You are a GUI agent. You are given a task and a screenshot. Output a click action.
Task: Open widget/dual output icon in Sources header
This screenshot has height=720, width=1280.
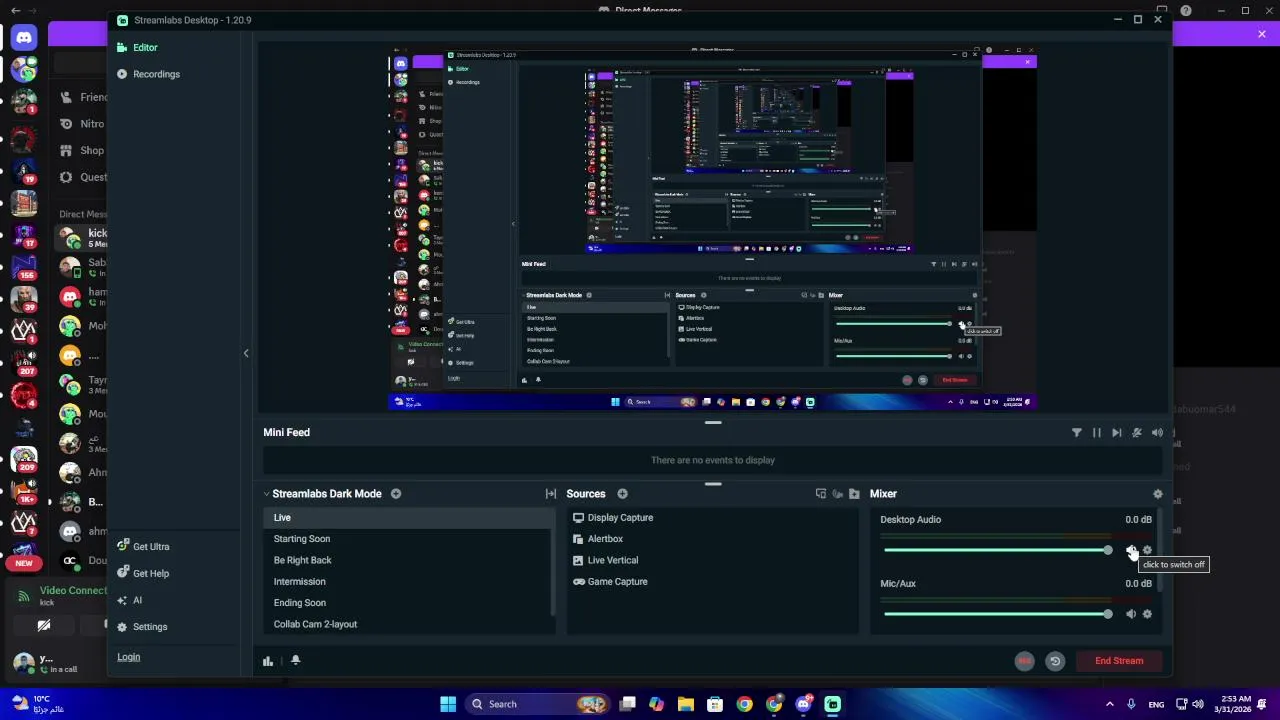click(x=821, y=494)
